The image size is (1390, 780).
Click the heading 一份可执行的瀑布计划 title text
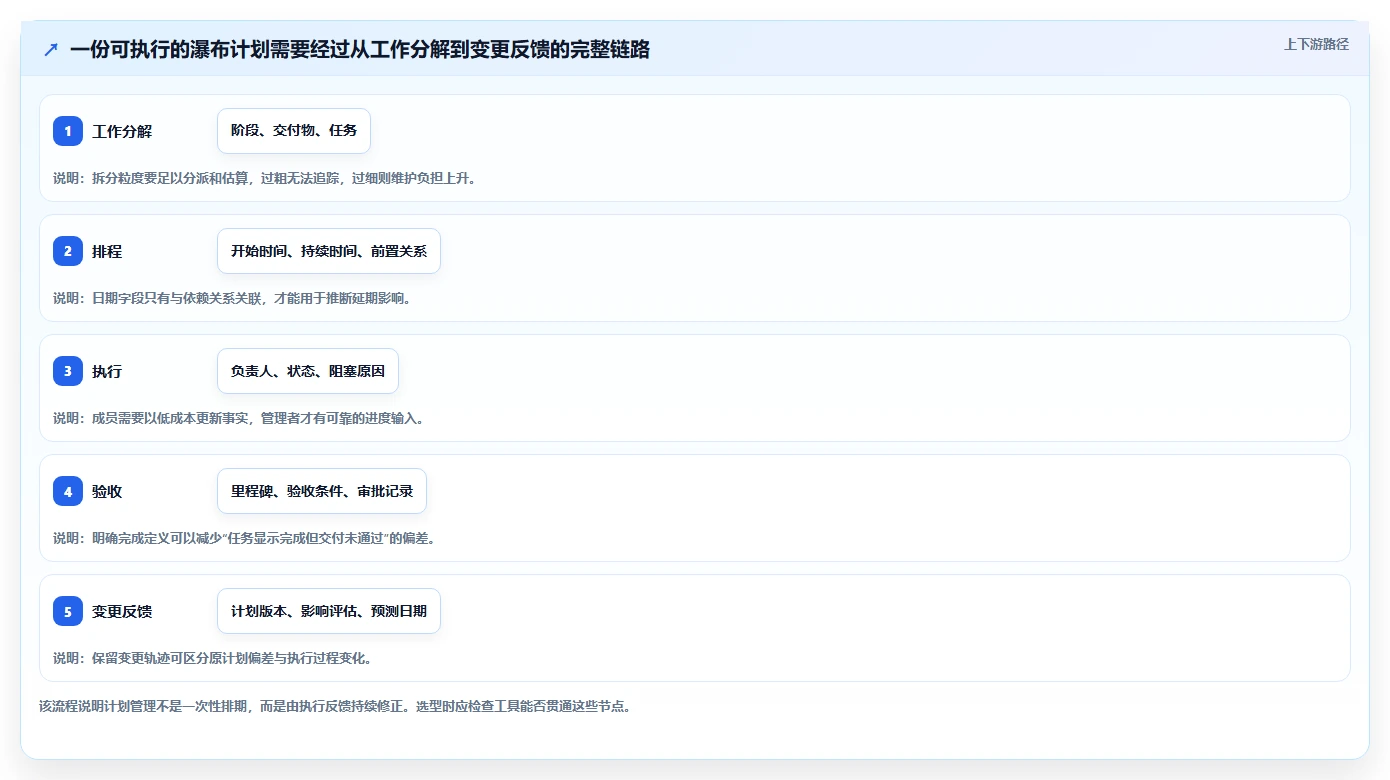coord(360,49)
